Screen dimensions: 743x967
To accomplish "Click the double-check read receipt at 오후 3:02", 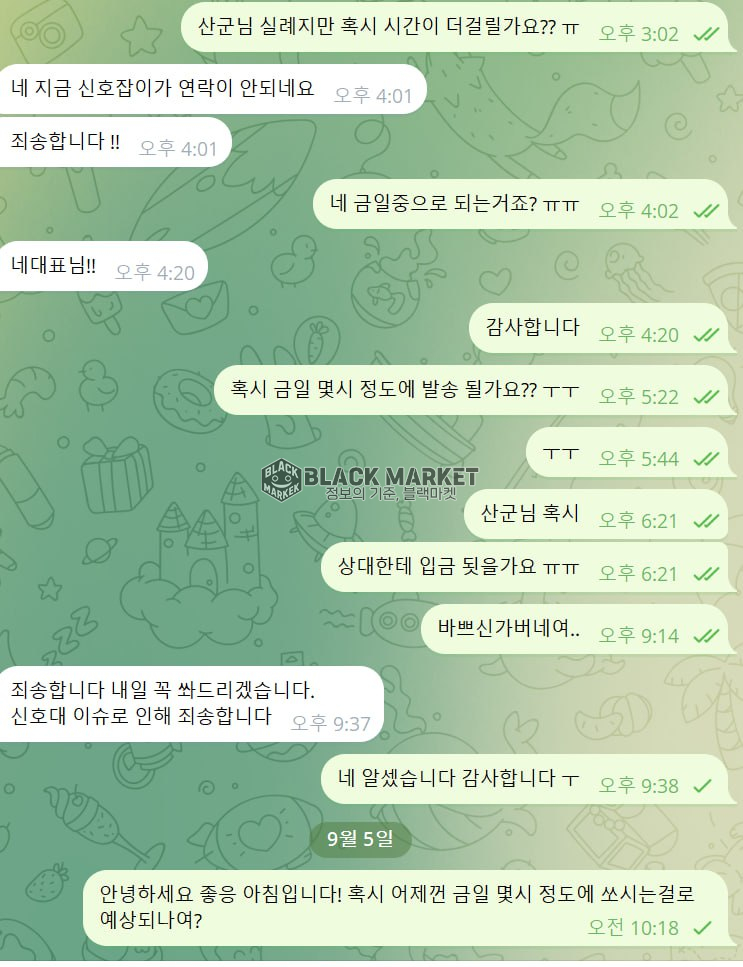I will [x=706, y=34].
